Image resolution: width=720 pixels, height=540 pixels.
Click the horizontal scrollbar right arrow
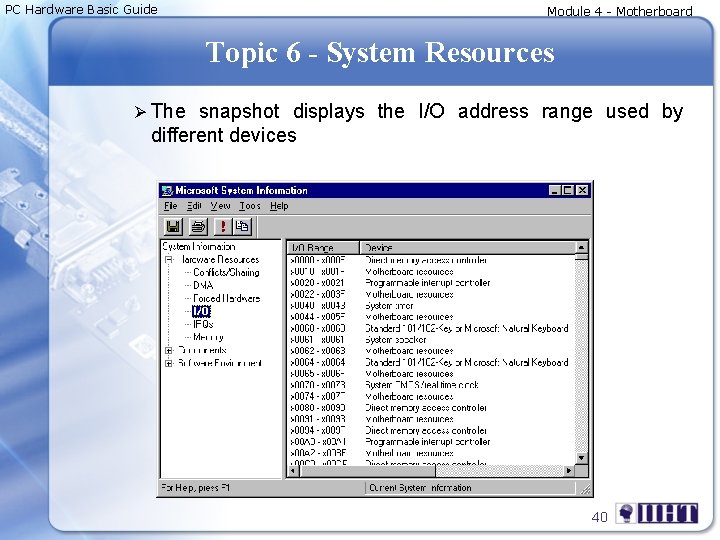click(x=569, y=471)
